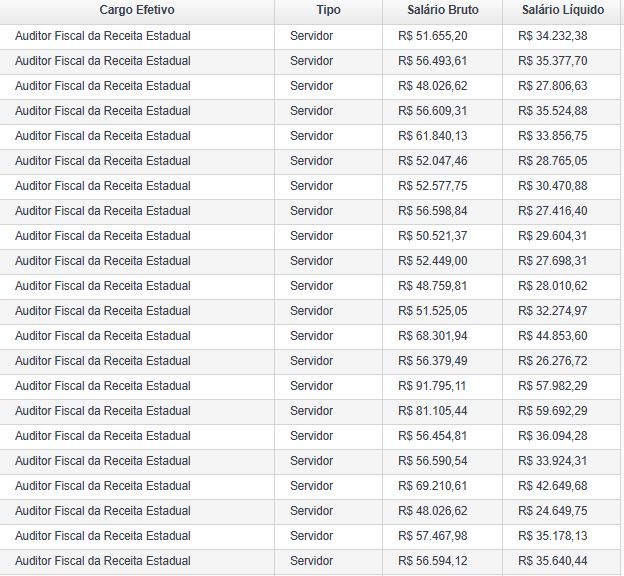This screenshot has width=624, height=576.
Task: Click Servidor in the R$ 52.449,00 row
Action: [x=311, y=261]
